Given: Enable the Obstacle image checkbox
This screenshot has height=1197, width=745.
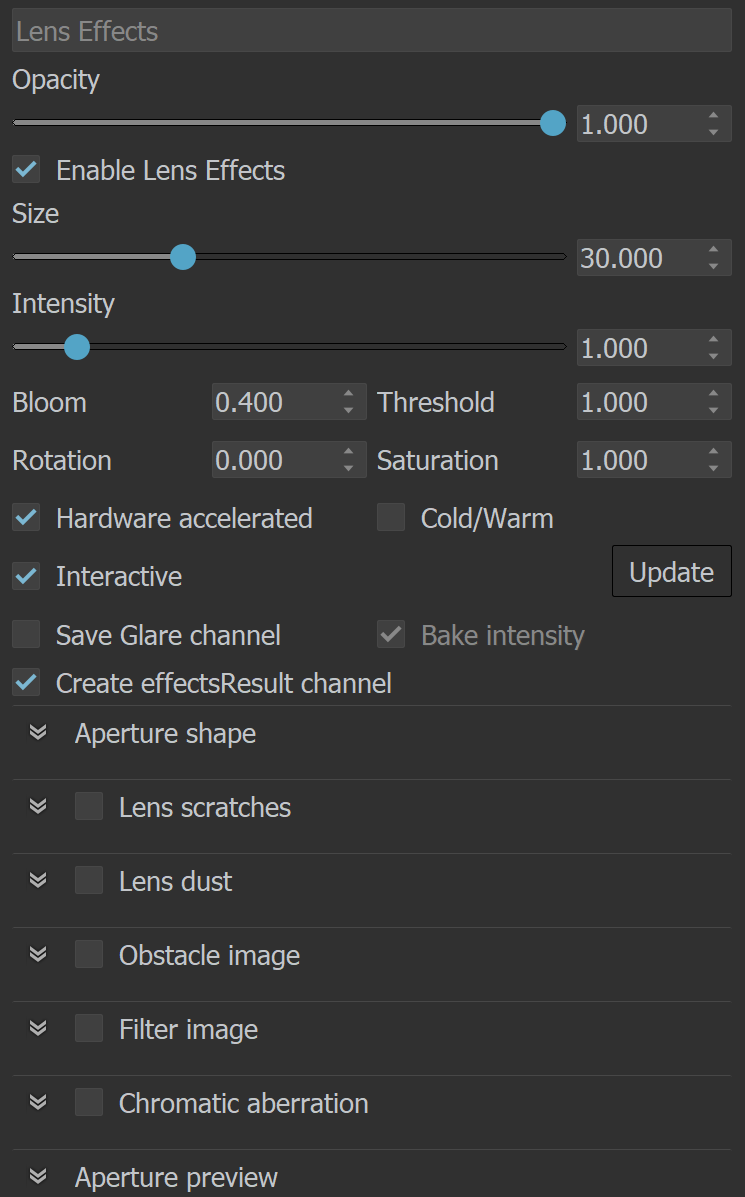Looking at the screenshot, I should 89,954.
